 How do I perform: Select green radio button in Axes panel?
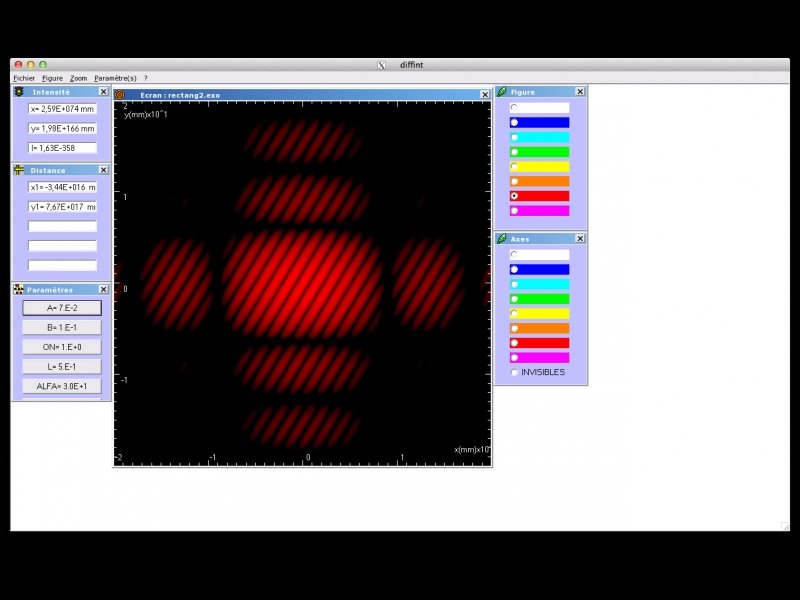pos(514,299)
